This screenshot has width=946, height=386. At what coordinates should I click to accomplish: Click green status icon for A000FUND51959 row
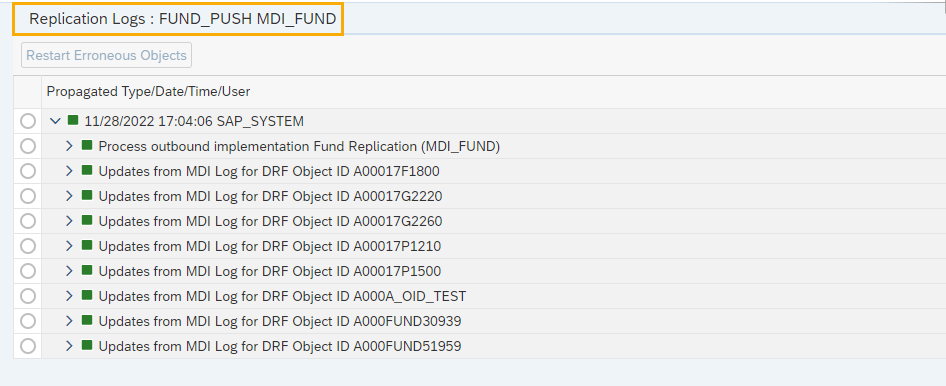[x=87, y=345]
